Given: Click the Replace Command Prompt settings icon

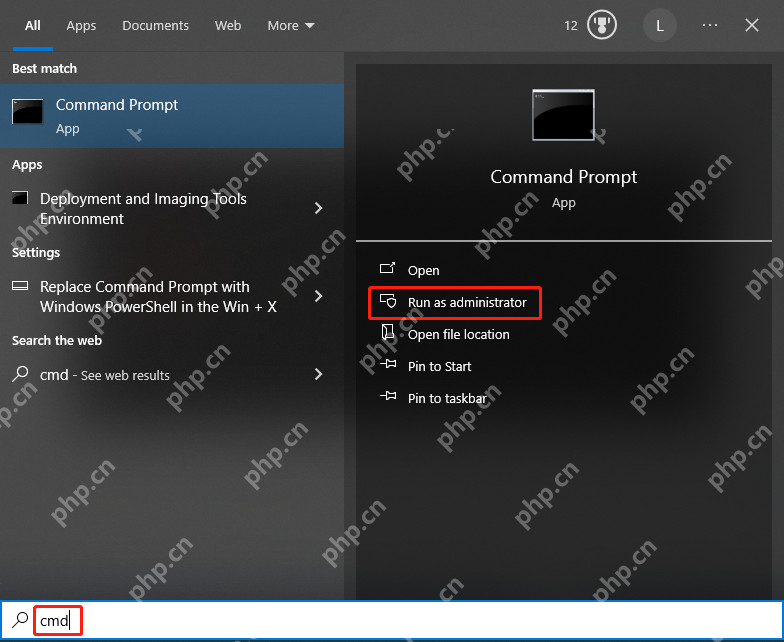Looking at the screenshot, I should point(20,286).
